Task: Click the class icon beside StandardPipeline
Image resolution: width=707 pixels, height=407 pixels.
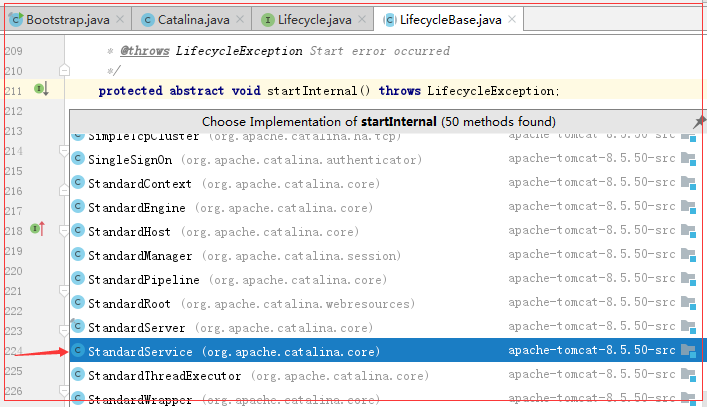Action: tap(78, 278)
